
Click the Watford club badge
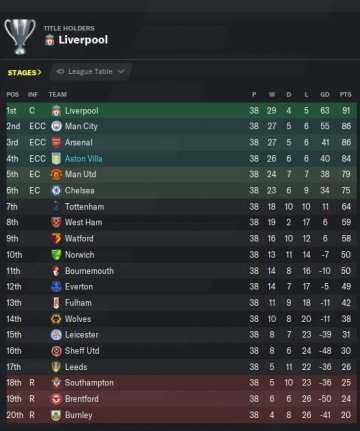click(x=56, y=238)
